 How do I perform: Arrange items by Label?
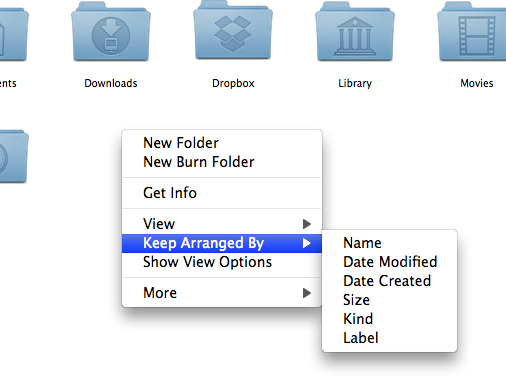[389, 338]
